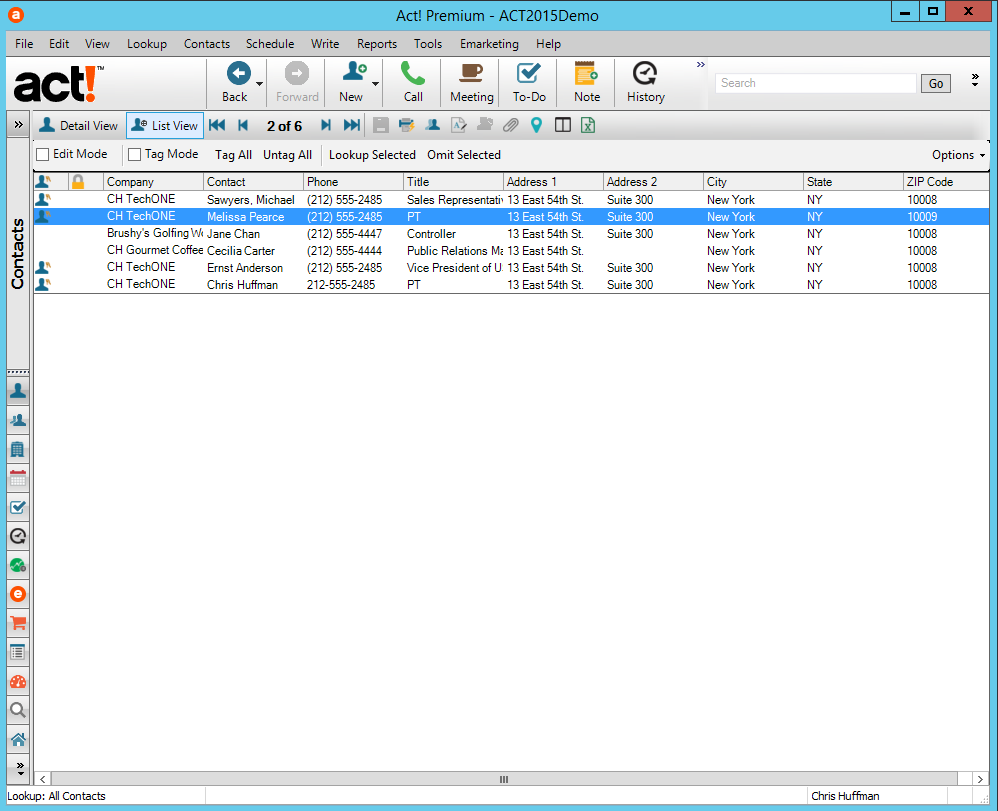Image resolution: width=998 pixels, height=811 pixels.
Task: Click the Back navigation icon
Action: pyautogui.click(x=238, y=74)
